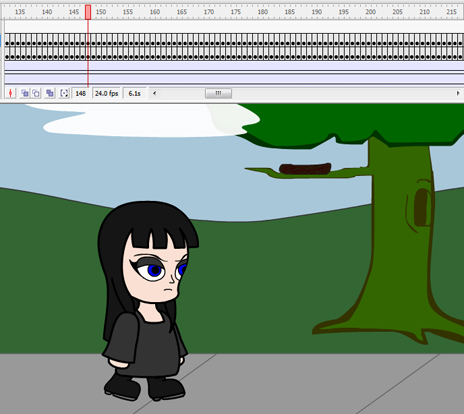Move playhead to frame 160 on ruler

155,12
